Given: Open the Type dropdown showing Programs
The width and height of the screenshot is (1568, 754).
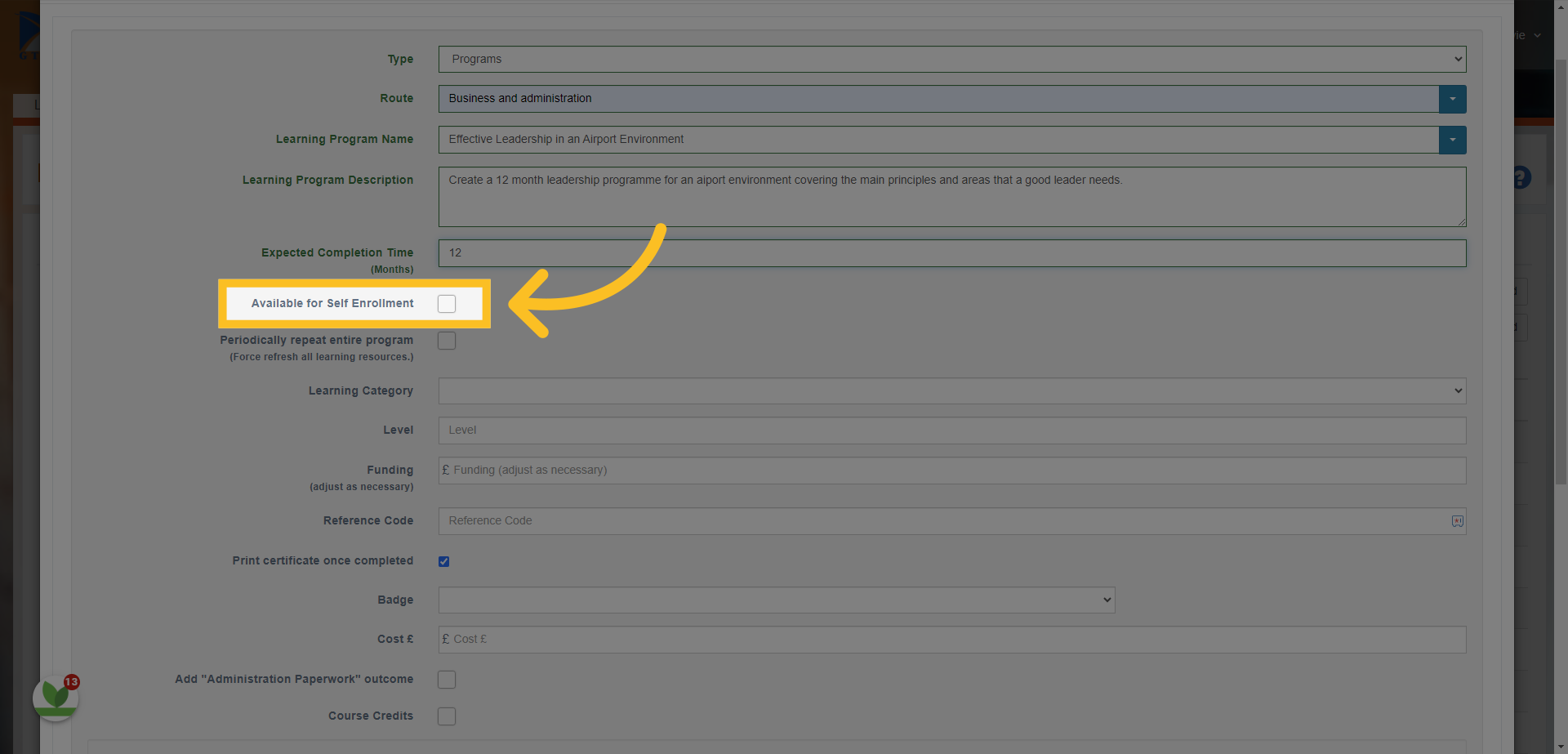Looking at the screenshot, I should (x=952, y=59).
